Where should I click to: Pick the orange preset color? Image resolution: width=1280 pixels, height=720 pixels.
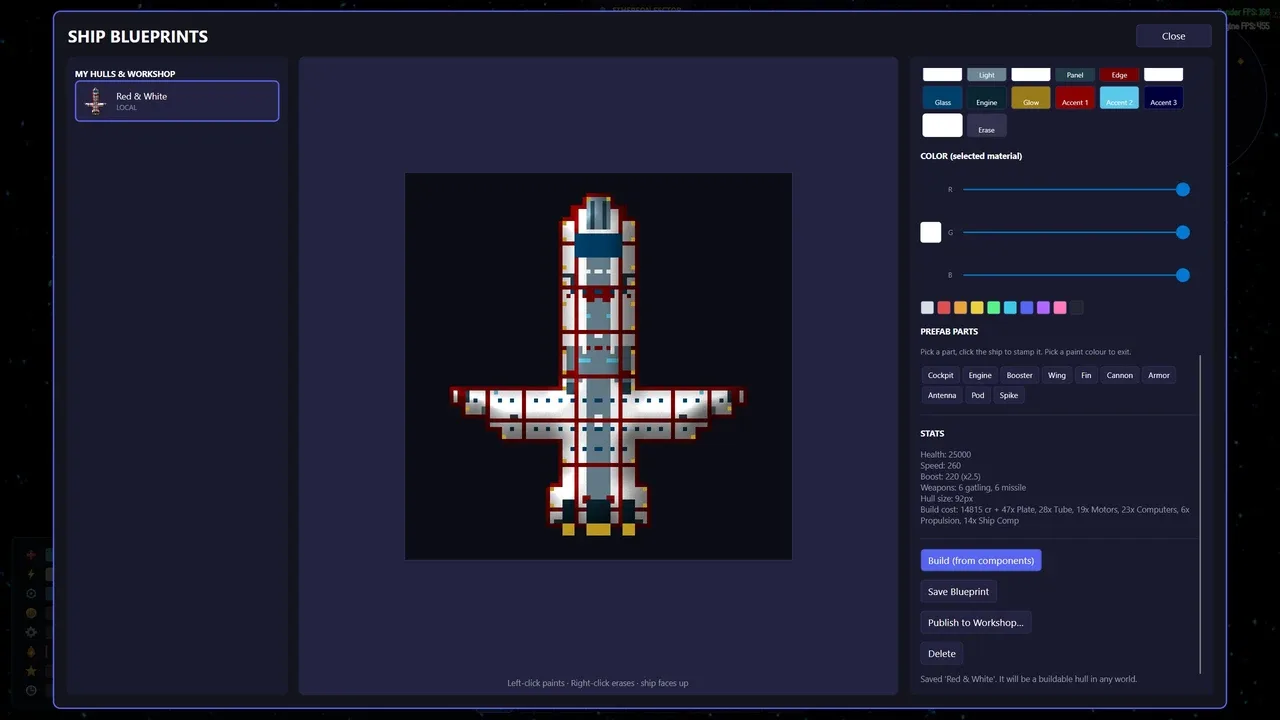960,308
